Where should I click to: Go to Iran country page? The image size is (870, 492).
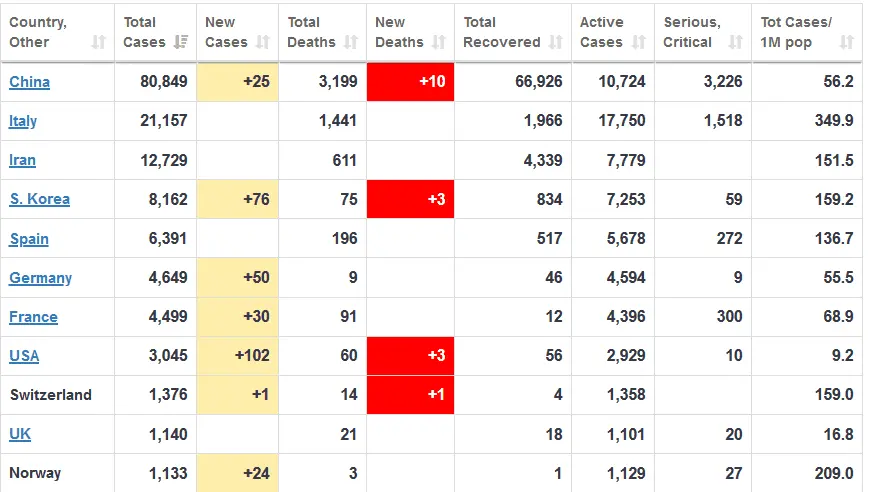[22, 160]
